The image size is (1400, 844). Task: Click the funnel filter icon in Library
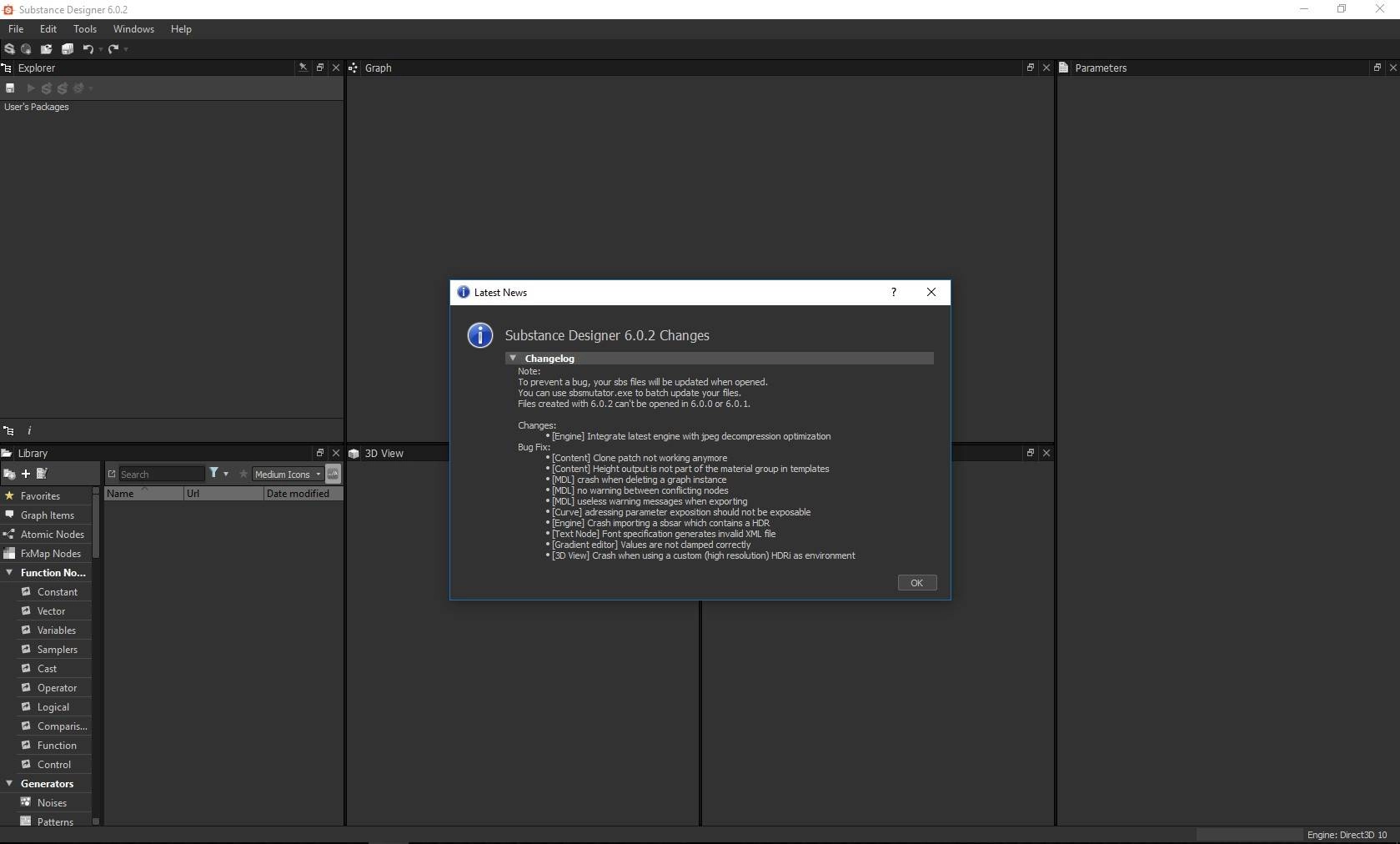coord(214,473)
